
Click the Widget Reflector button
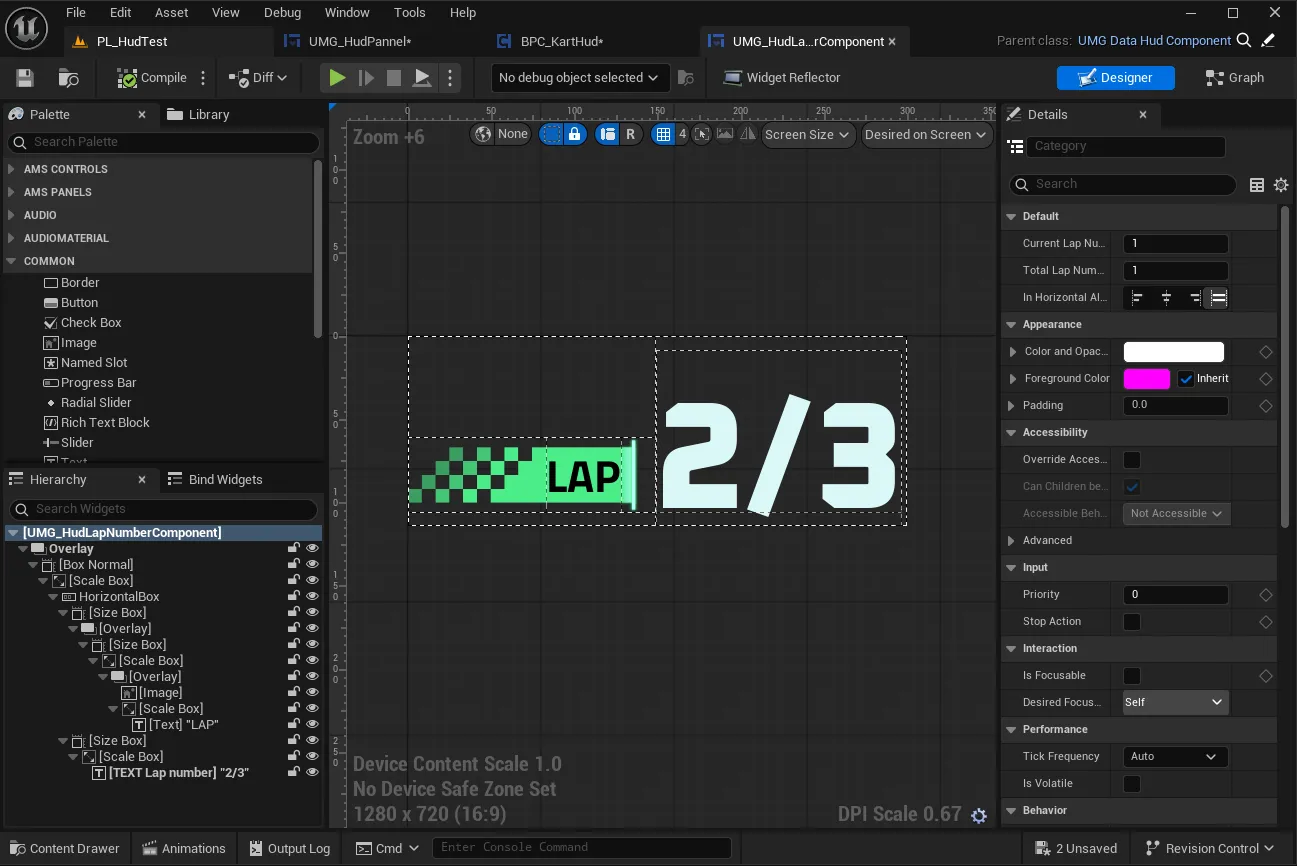pyautogui.click(x=781, y=78)
